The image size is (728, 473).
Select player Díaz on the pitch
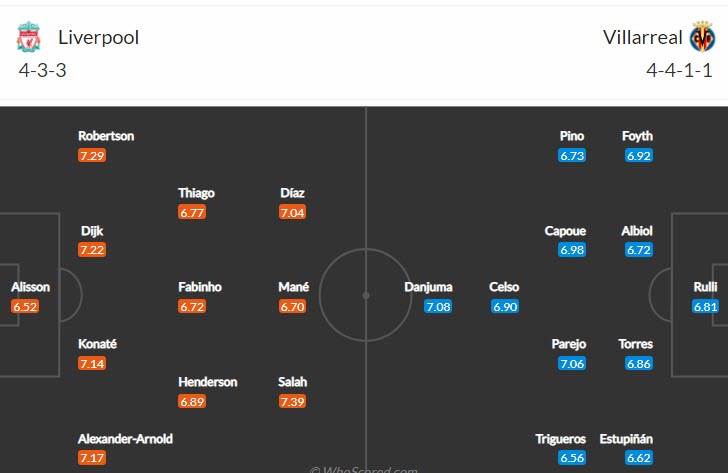pos(293,193)
